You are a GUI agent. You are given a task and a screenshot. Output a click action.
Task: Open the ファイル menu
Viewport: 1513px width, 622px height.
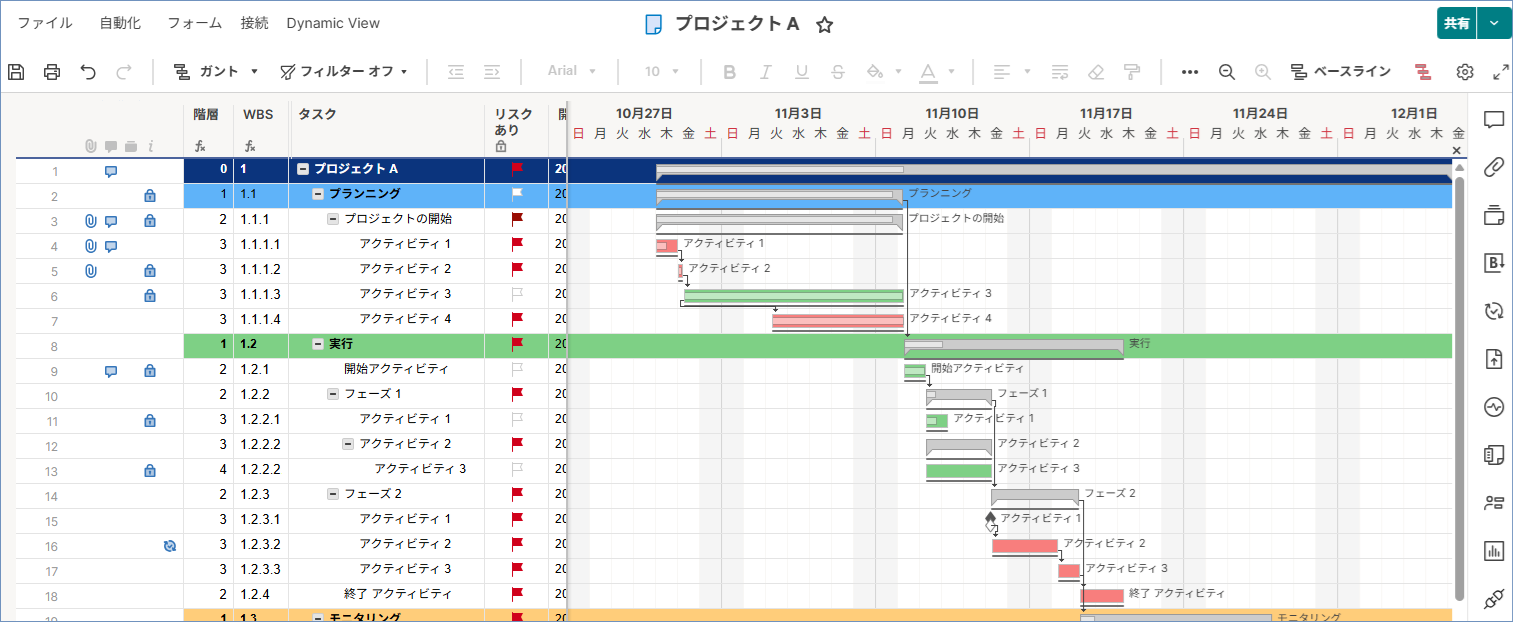44,23
